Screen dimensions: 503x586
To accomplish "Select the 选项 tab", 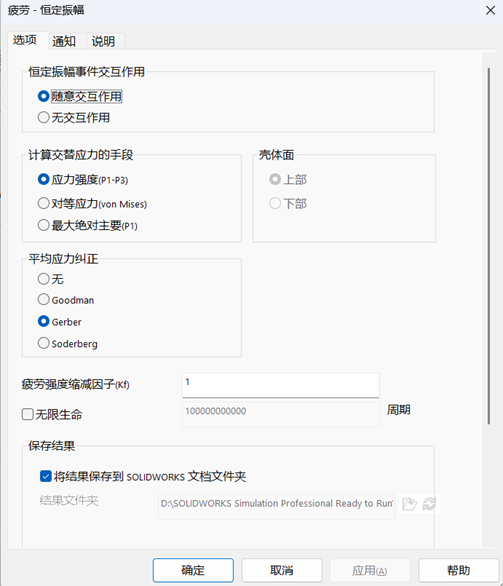I will (x=25, y=40).
